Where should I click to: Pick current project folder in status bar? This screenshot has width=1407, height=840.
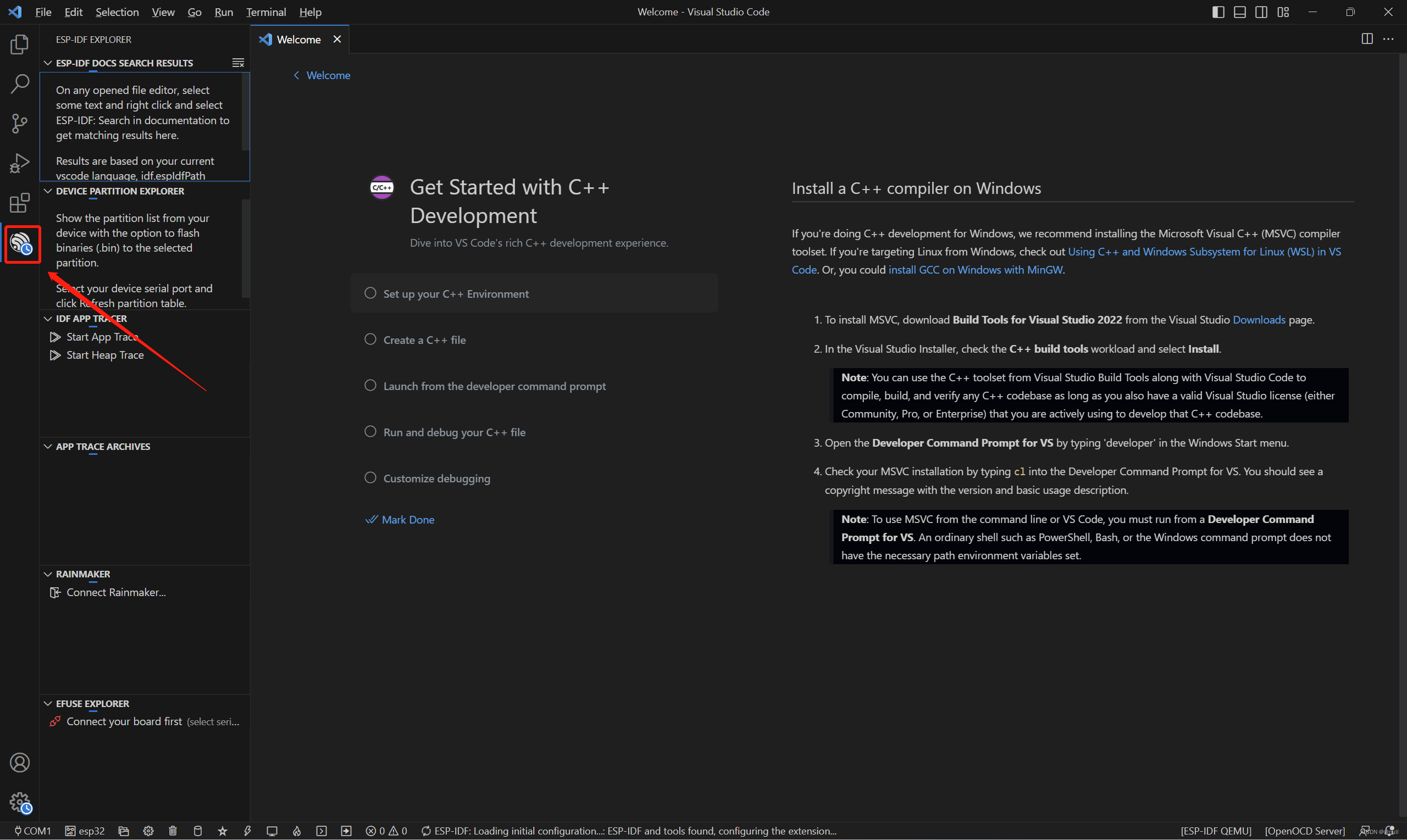point(124,831)
